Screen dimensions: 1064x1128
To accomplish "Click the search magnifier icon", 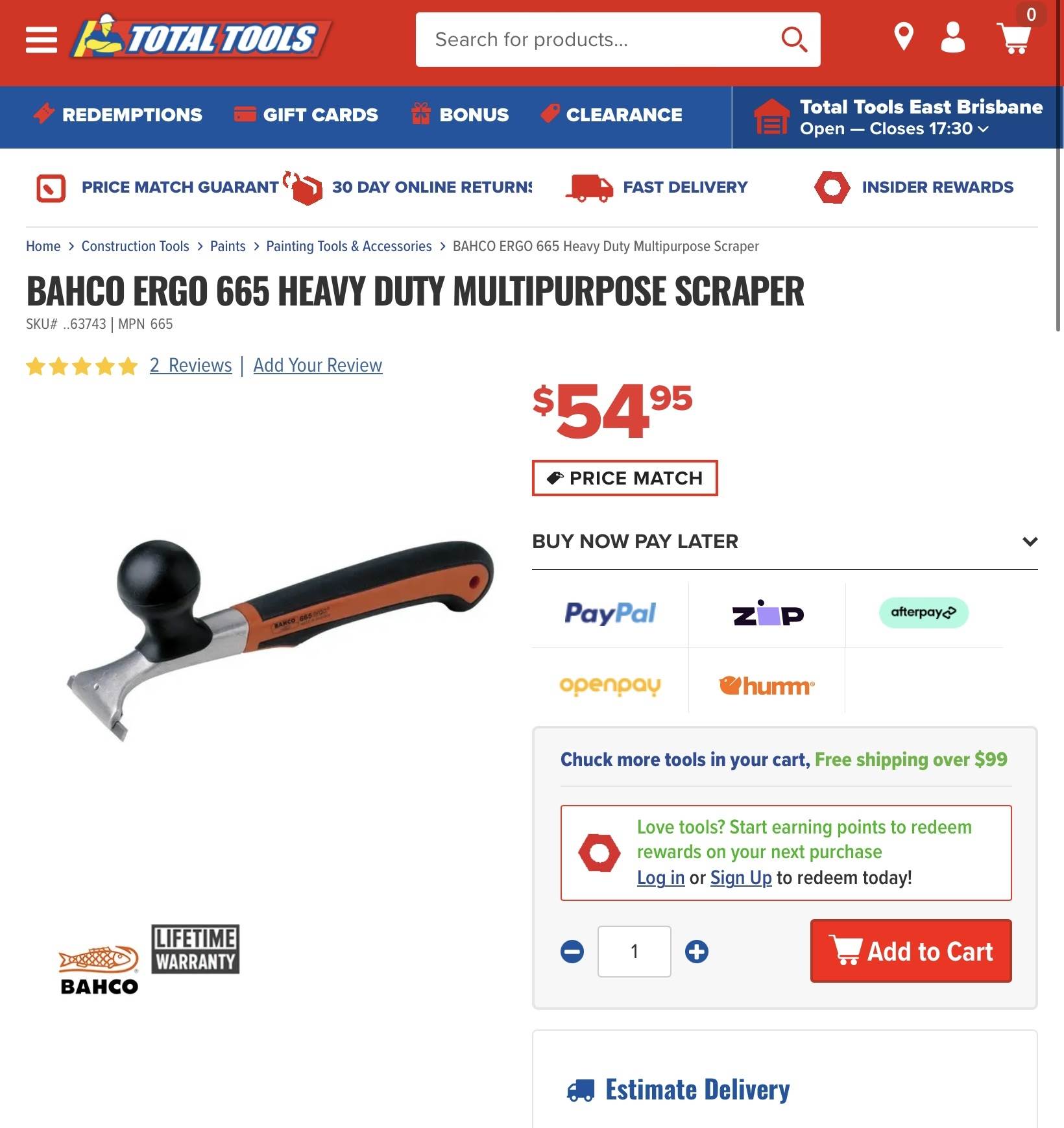I will [x=794, y=40].
